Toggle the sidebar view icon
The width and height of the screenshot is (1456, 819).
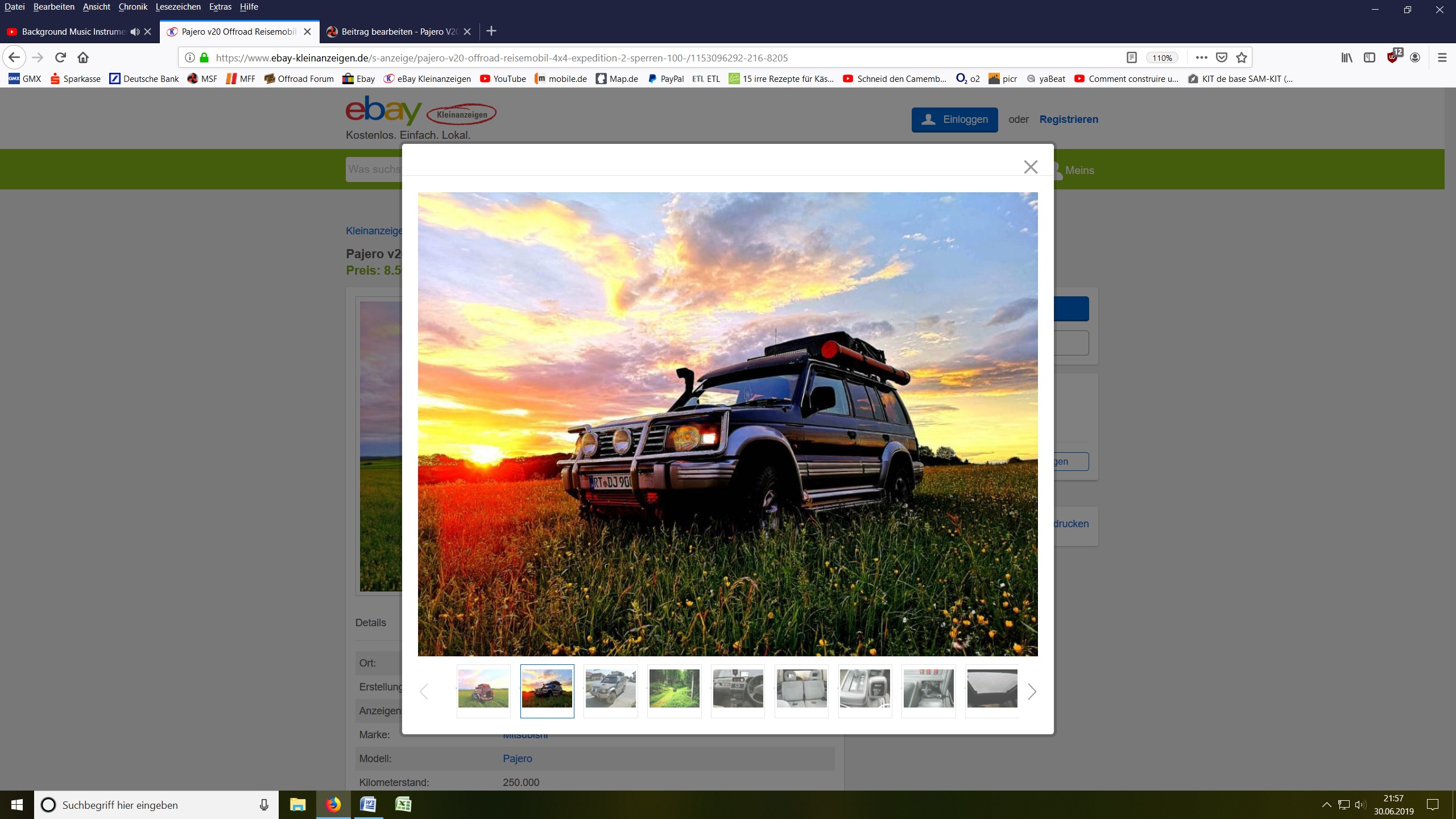pos(1370,57)
